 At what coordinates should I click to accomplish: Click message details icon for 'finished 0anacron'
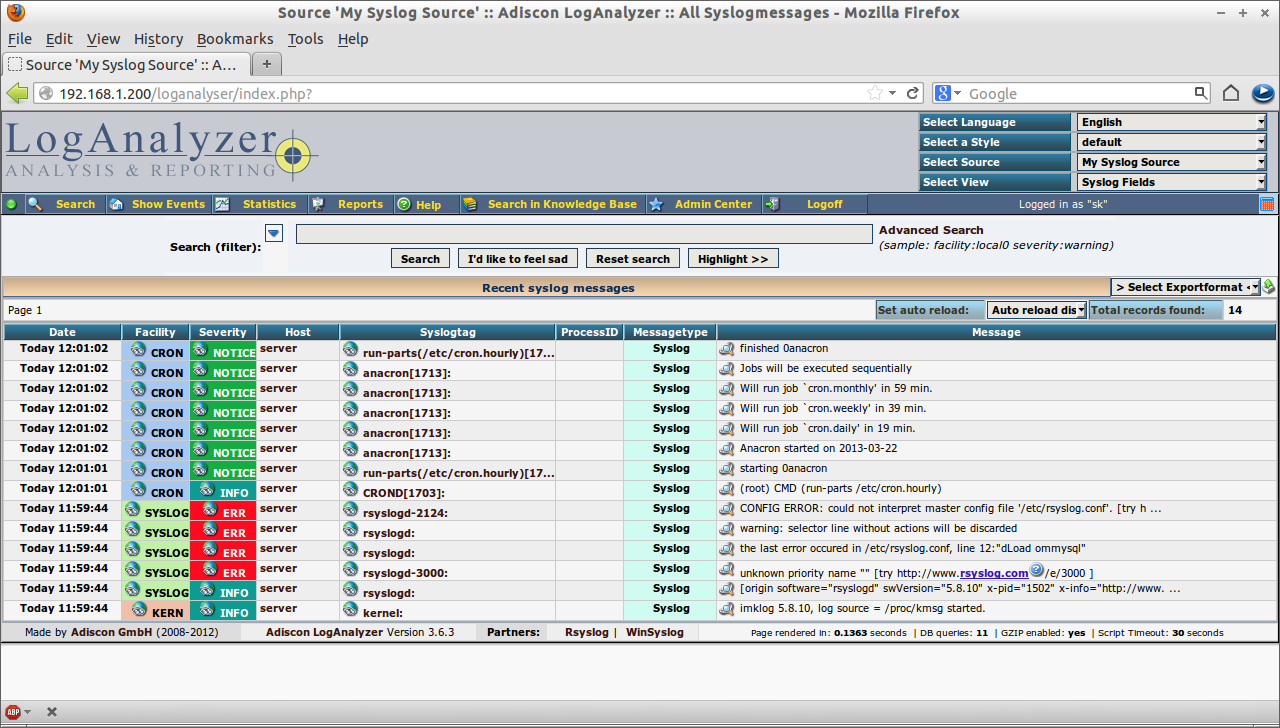[x=727, y=349]
